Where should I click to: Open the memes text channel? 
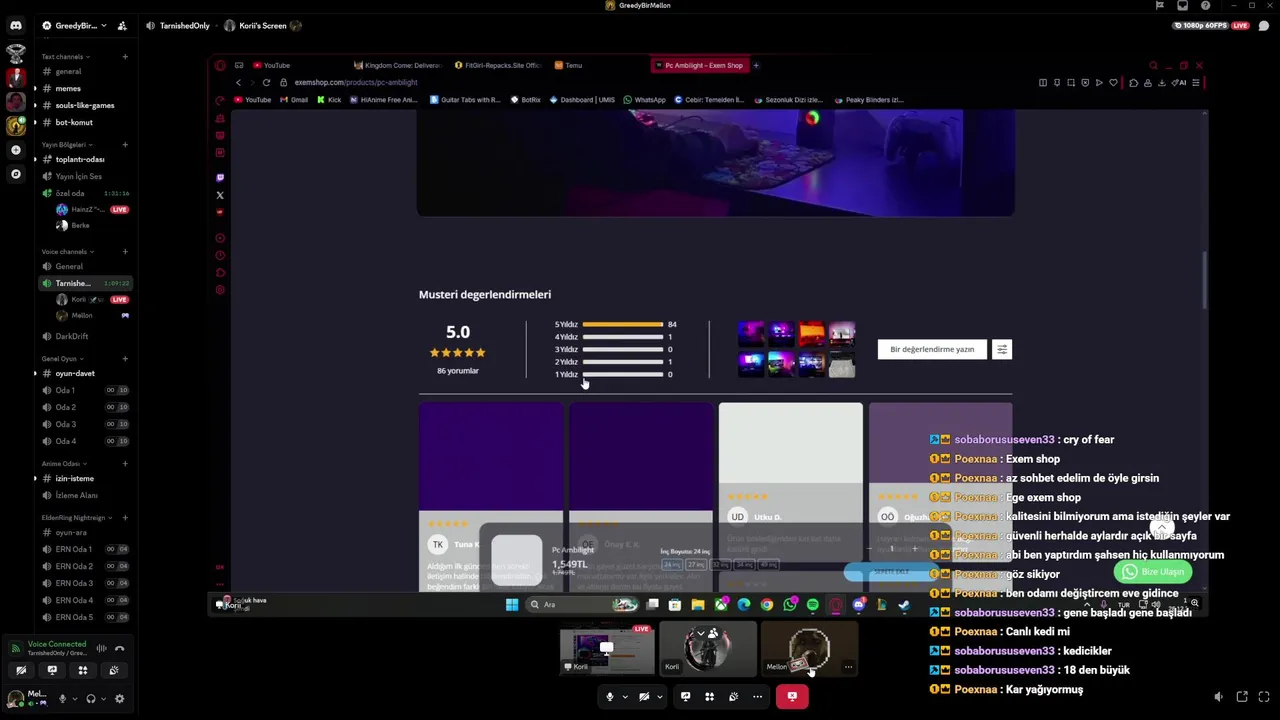point(84,88)
